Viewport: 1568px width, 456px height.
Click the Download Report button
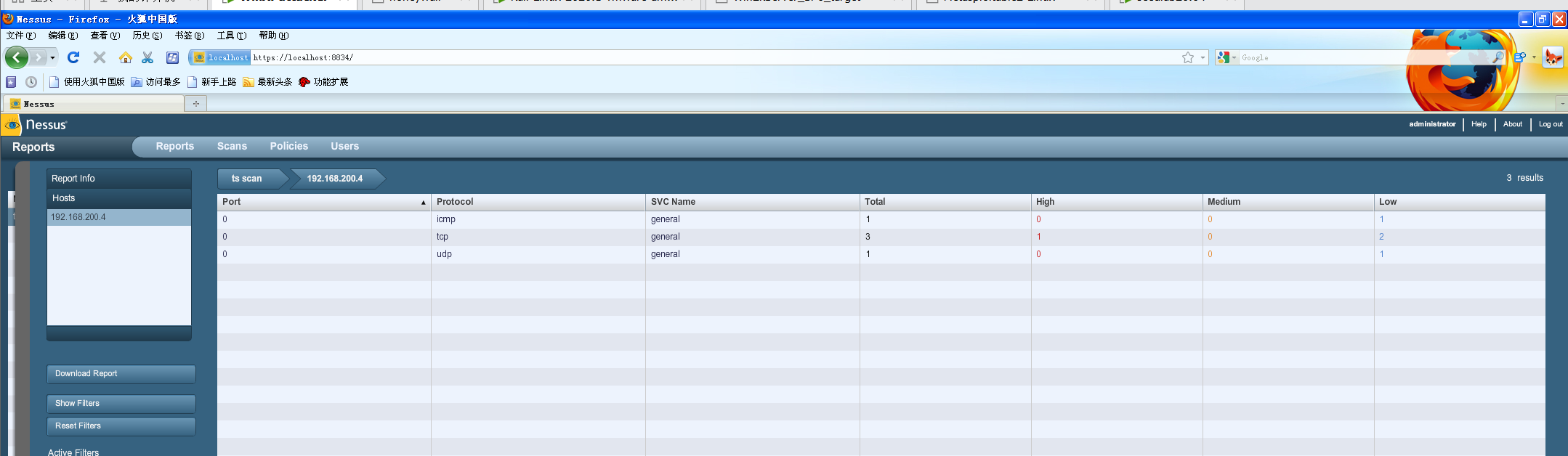click(121, 374)
